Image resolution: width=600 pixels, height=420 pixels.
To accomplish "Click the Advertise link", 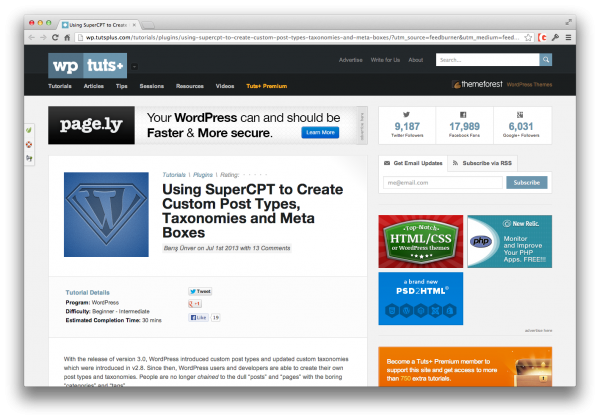I will (x=351, y=60).
